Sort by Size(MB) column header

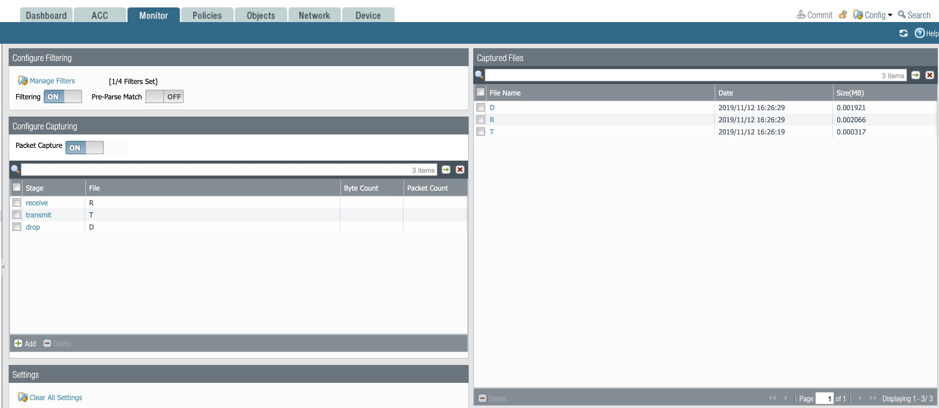[885, 93]
